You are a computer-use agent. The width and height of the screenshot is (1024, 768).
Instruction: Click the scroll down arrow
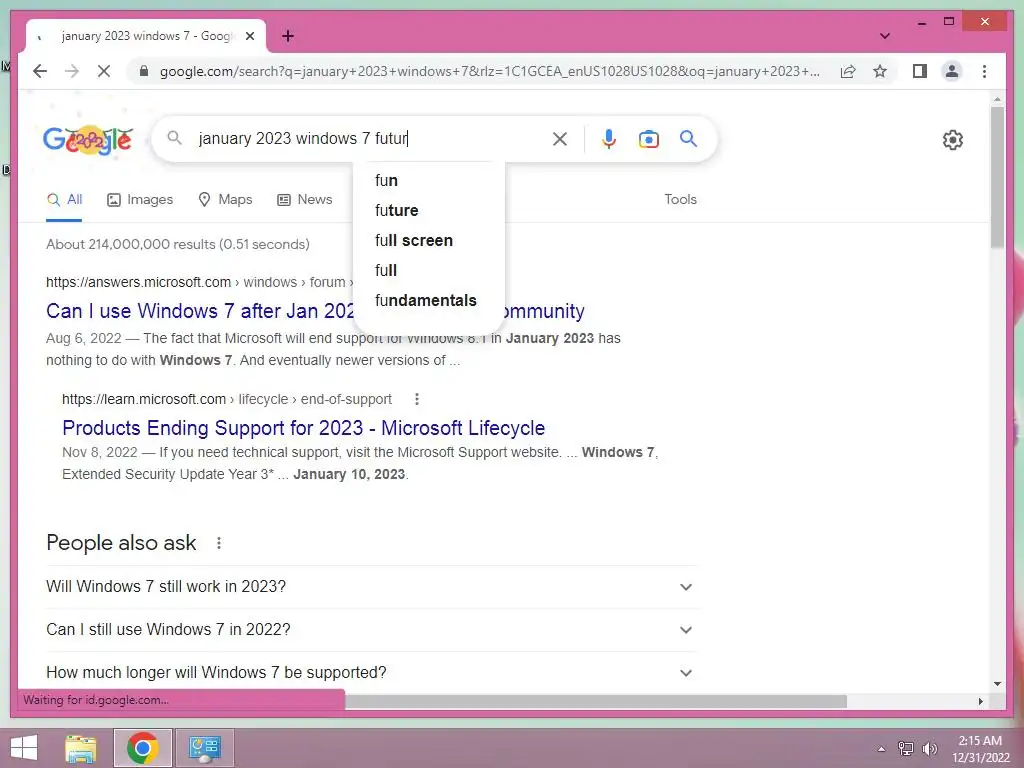997,684
